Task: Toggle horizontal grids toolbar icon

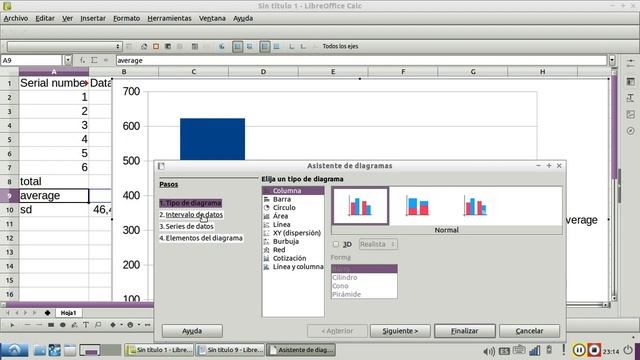Action: coord(265,47)
